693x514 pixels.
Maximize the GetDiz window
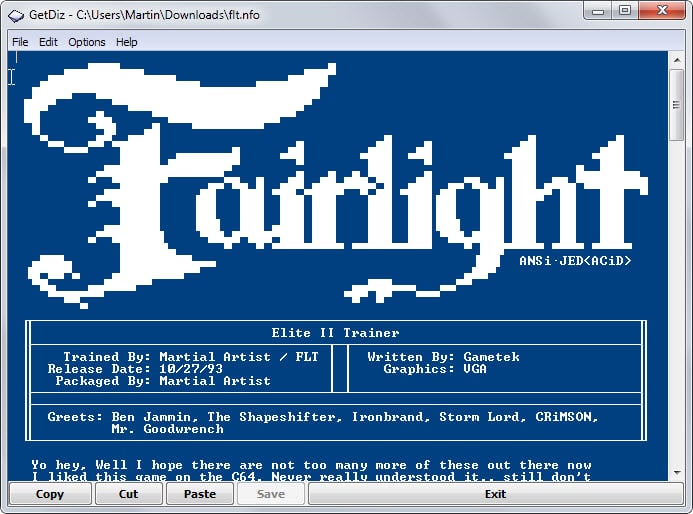(624, 11)
